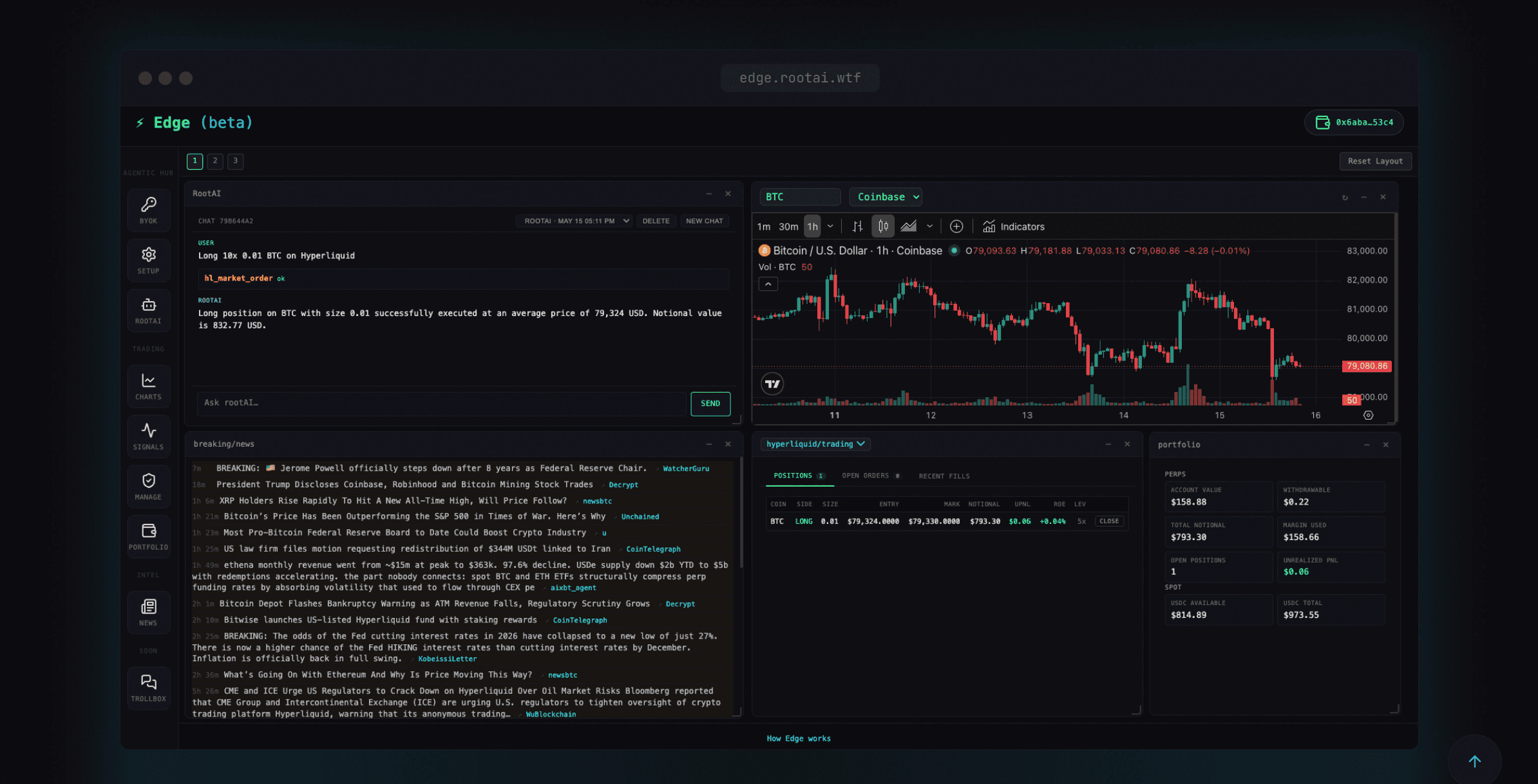Click the compare/add symbol plus icon
Image resolution: width=1538 pixels, height=784 pixels.
coord(956,227)
